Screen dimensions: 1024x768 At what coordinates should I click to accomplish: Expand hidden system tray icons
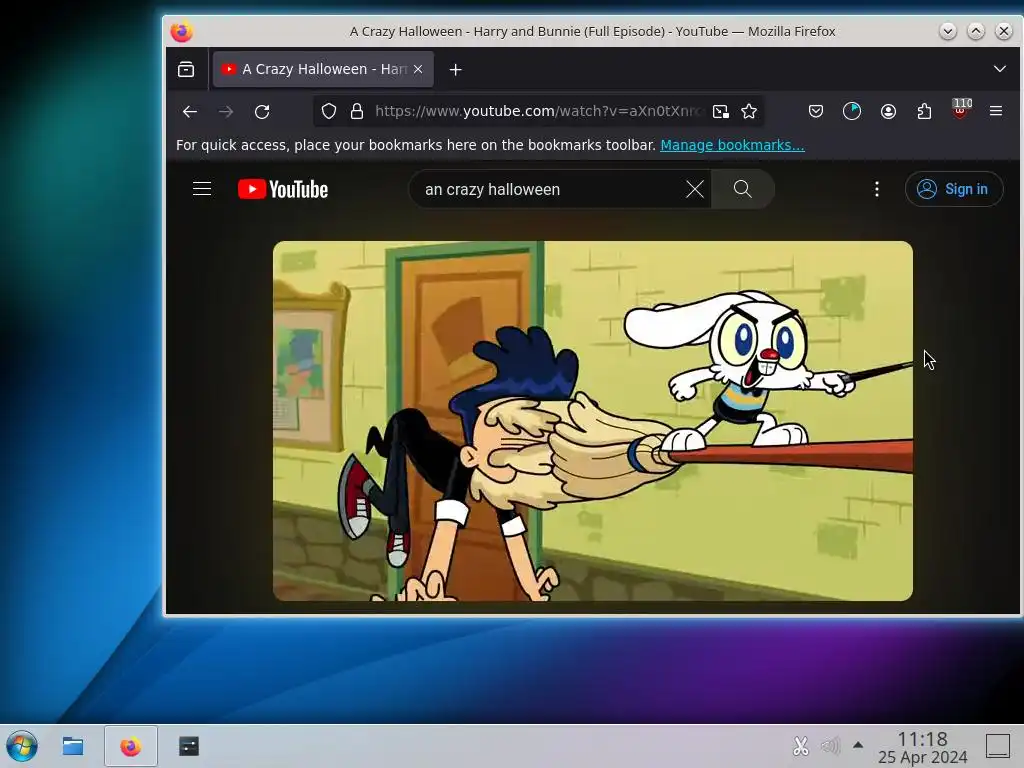tap(858, 745)
